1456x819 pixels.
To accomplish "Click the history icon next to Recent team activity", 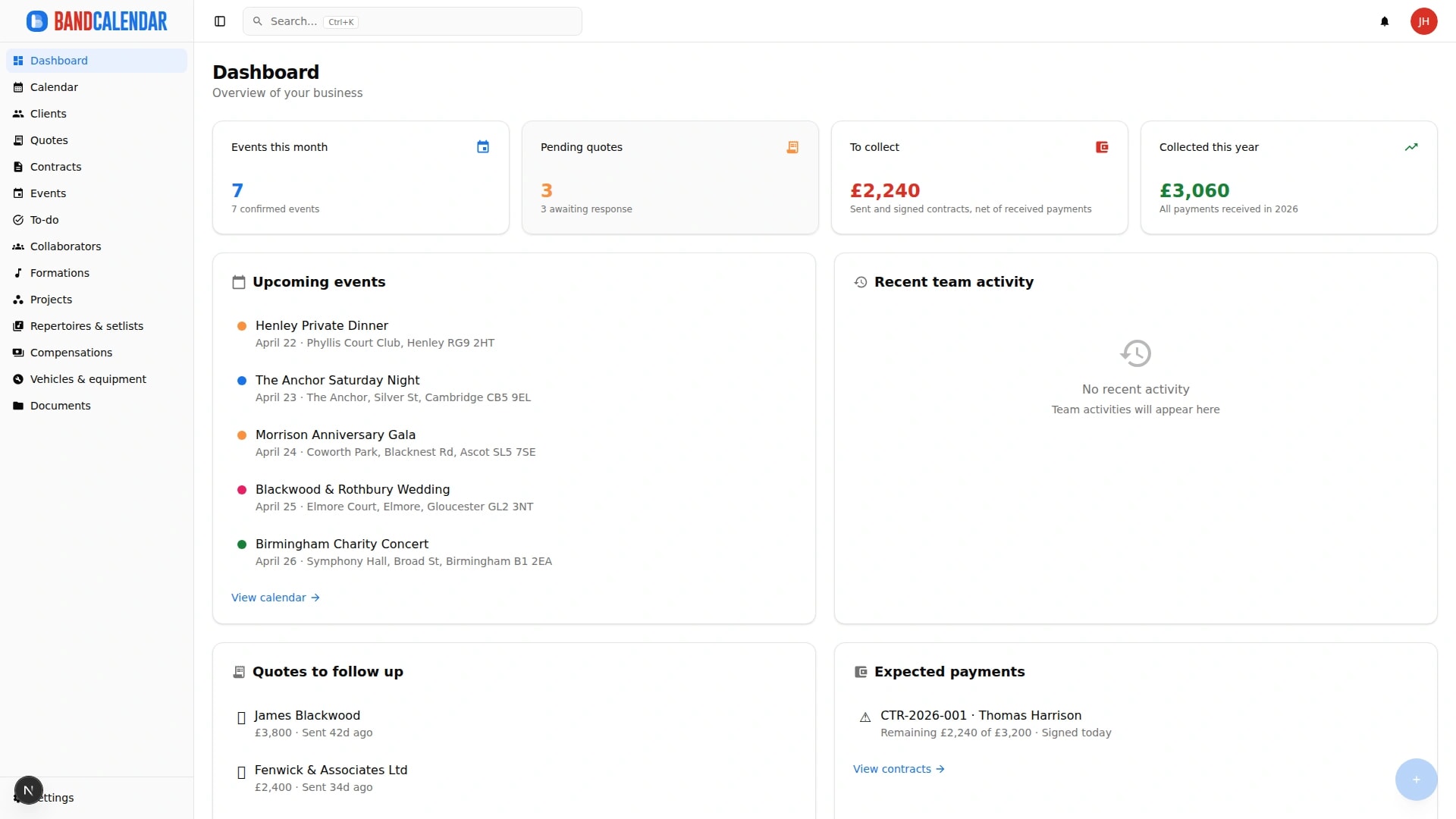I will (x=861, y=282).
